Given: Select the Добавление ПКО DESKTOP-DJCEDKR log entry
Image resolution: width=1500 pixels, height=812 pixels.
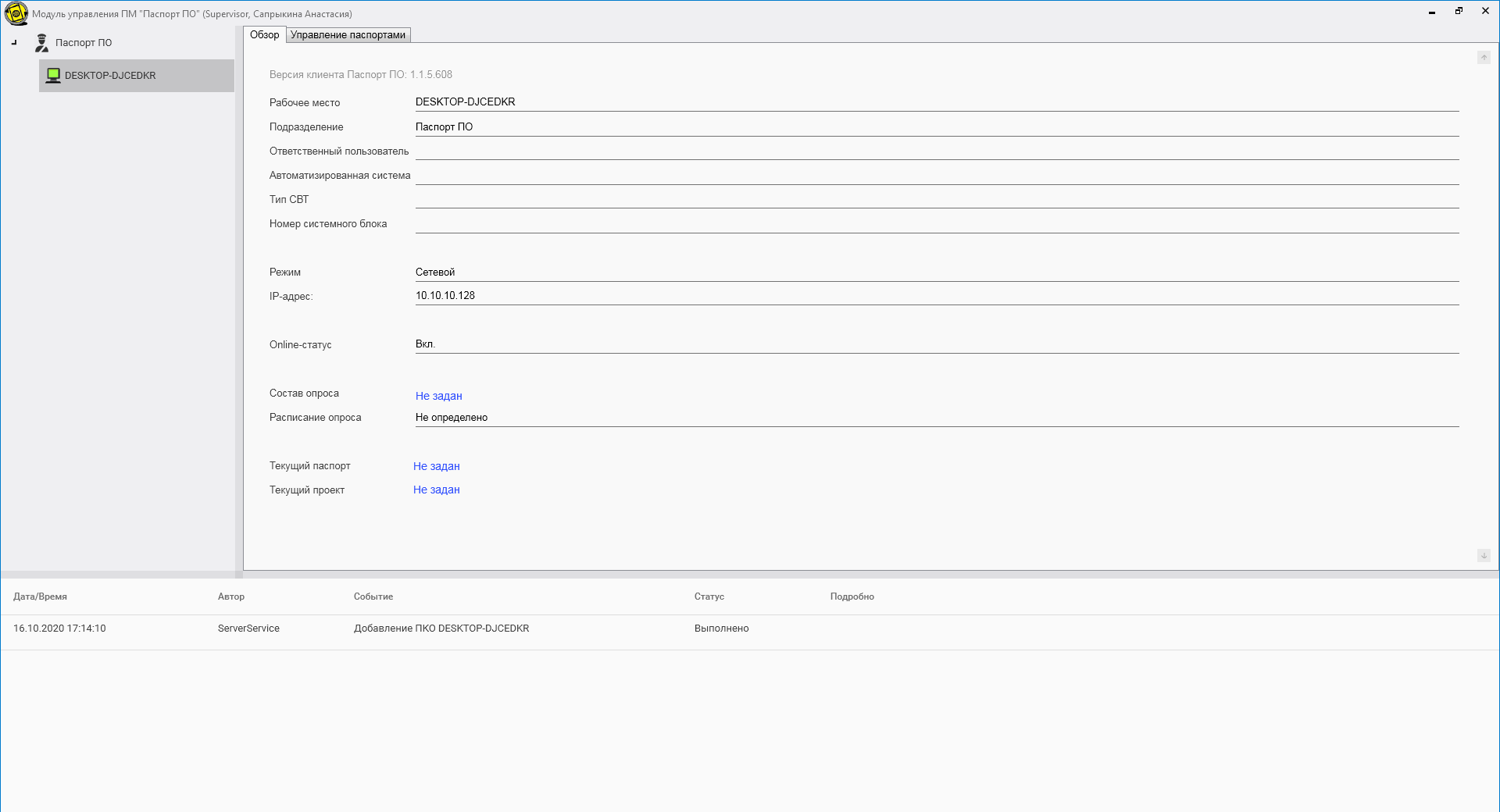Looking at the screenshot, I should click(441, 629).
